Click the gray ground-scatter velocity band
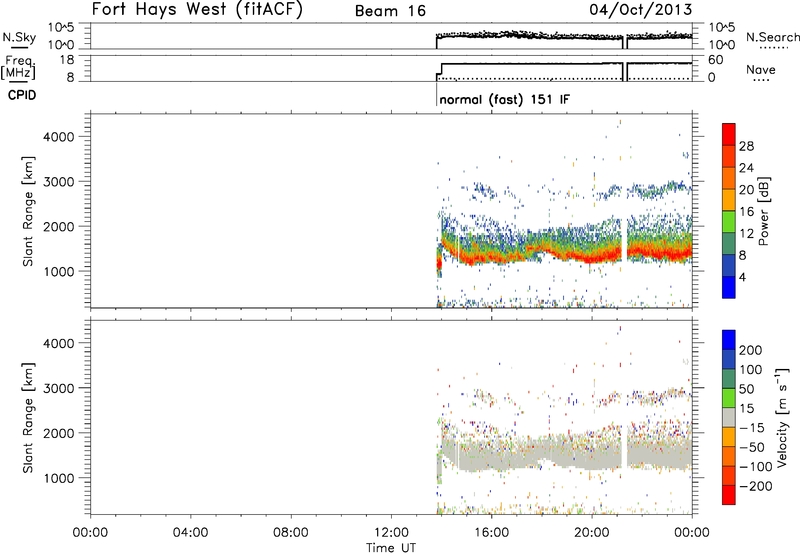Screen dimensions: 800x554 566,454
